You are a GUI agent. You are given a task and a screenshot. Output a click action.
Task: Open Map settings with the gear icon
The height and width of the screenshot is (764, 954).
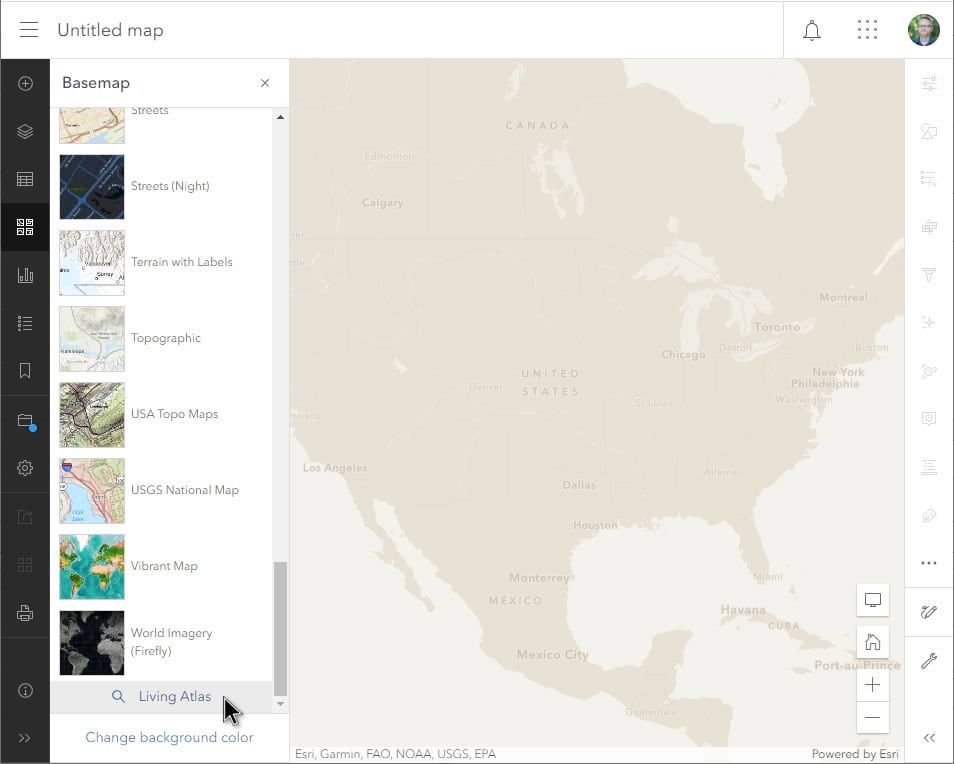(x=25, y=467)
